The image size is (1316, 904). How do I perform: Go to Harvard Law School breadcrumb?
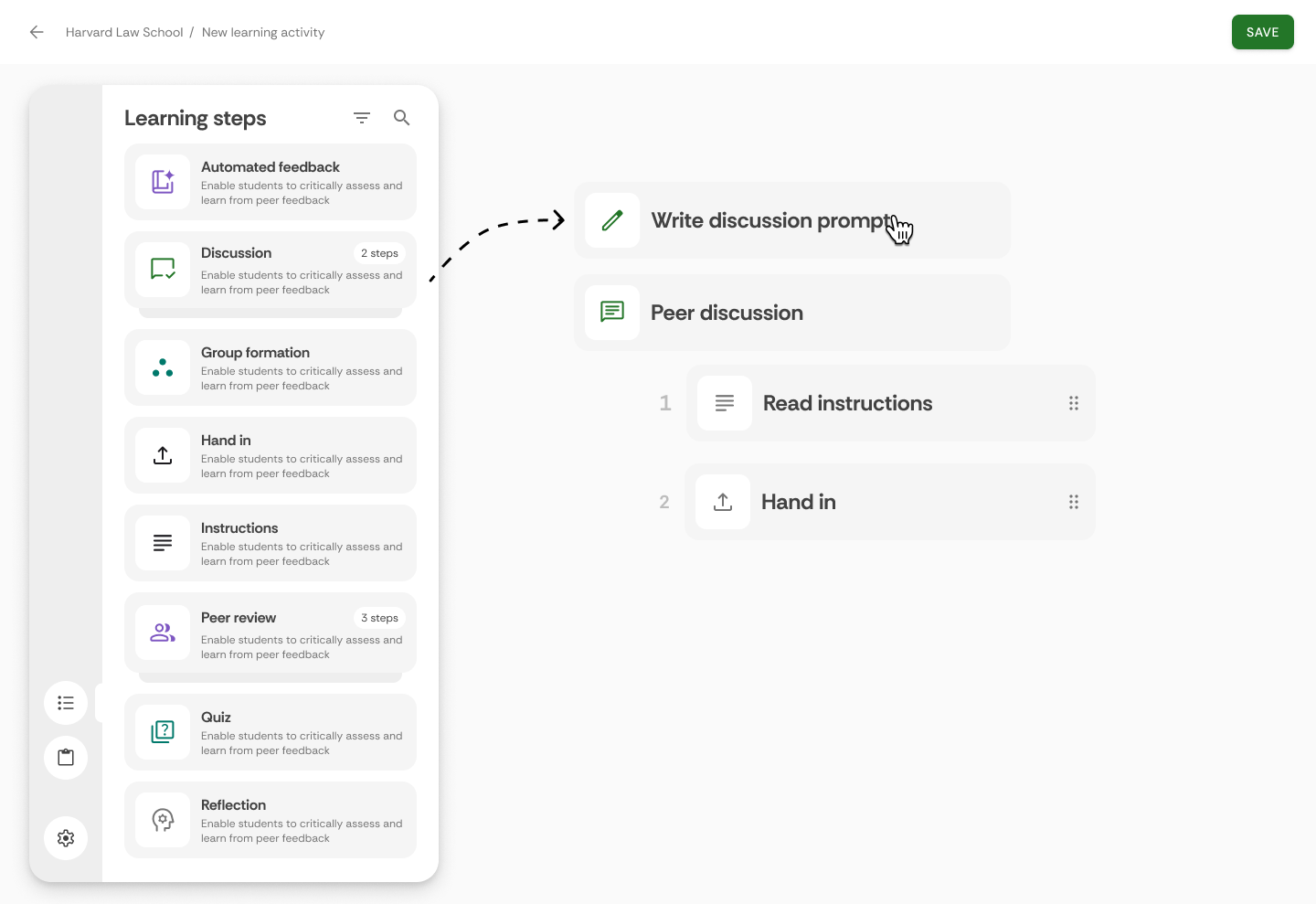124,32
